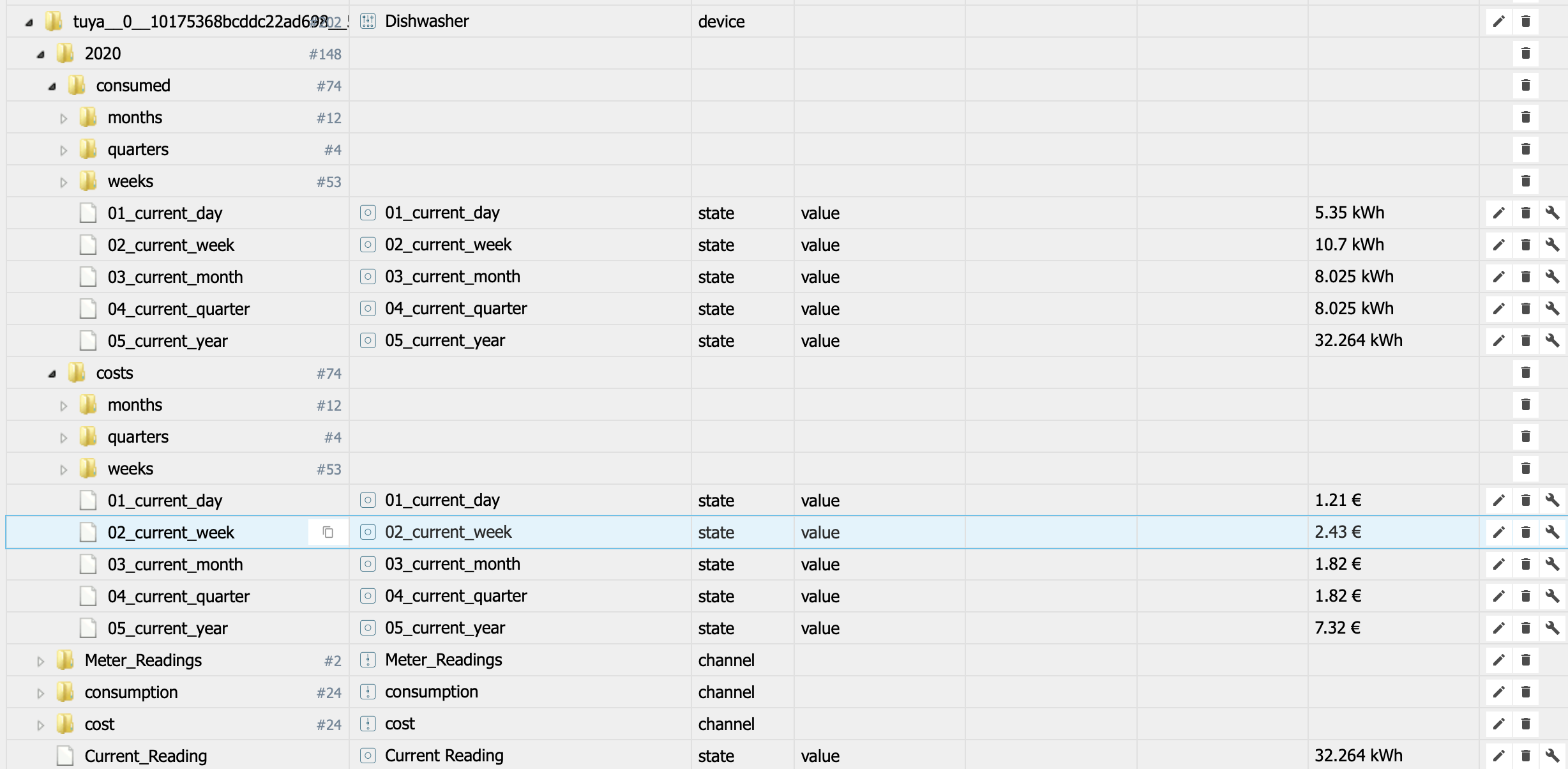This screenshot has width=1568, height=769.
Task: Select costs 04_current_quarter tree item
Action: pyautogui.click(x=178, y=597)
